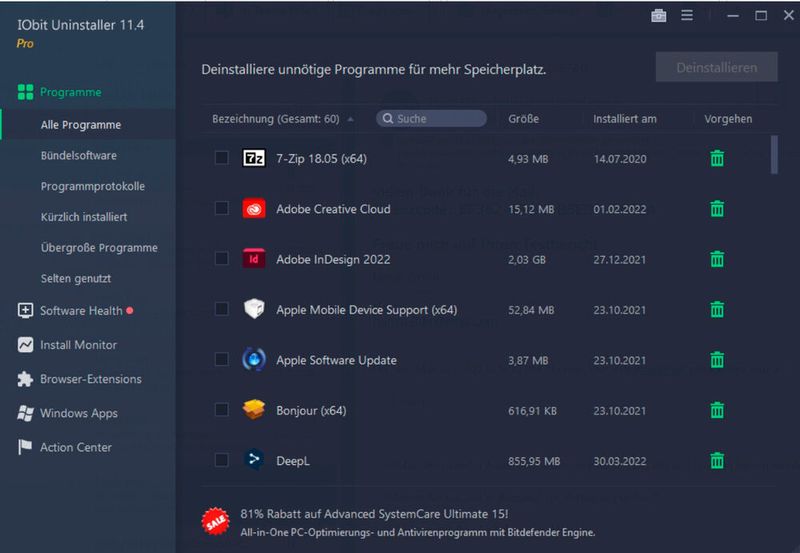Uninstall DeepL via its trash icon
Viewport: 800px width, 553px height.
pyautogui.click(x=717, y=461)
